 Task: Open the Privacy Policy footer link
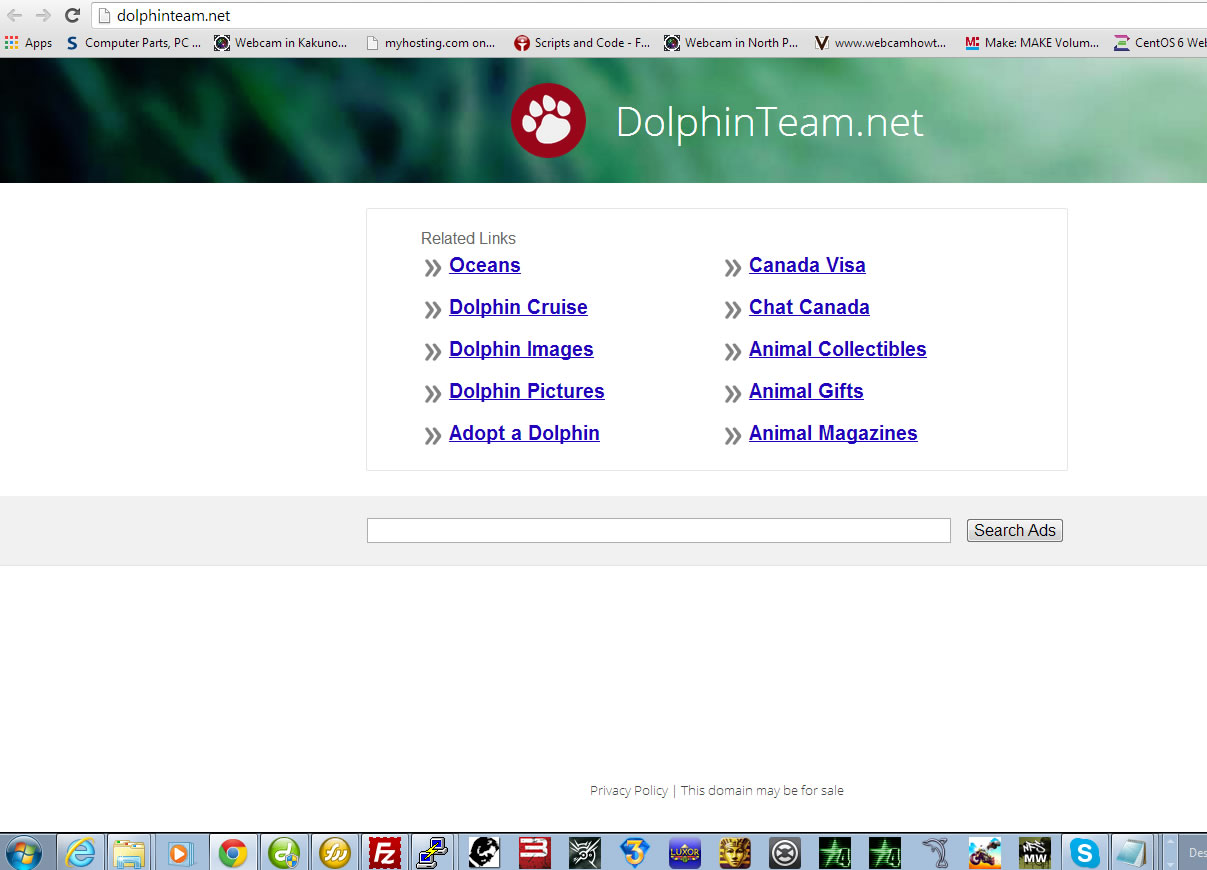[x=629, y=790]
